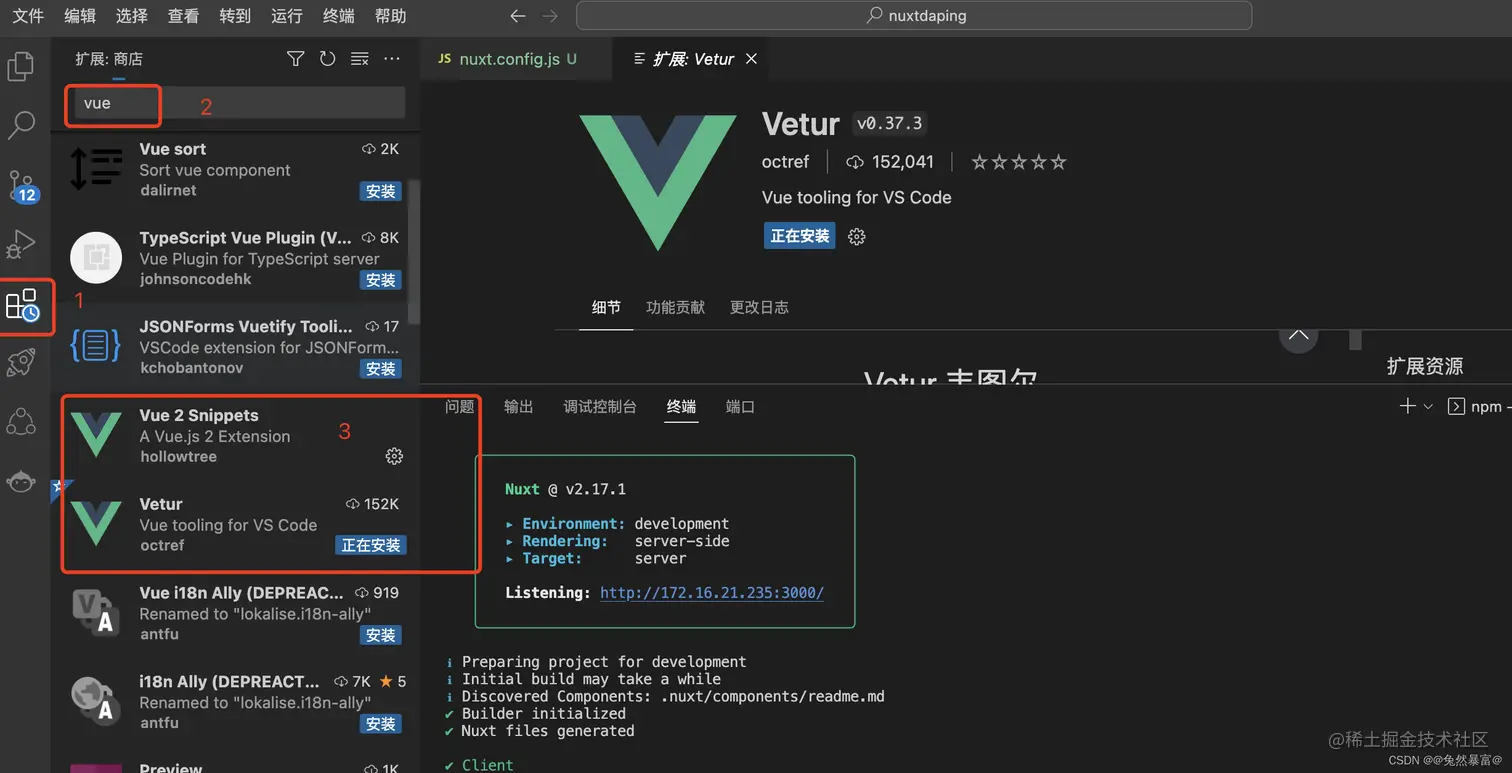
Task: Open extensions panel more actions menu
Action: tap(392, 59)
